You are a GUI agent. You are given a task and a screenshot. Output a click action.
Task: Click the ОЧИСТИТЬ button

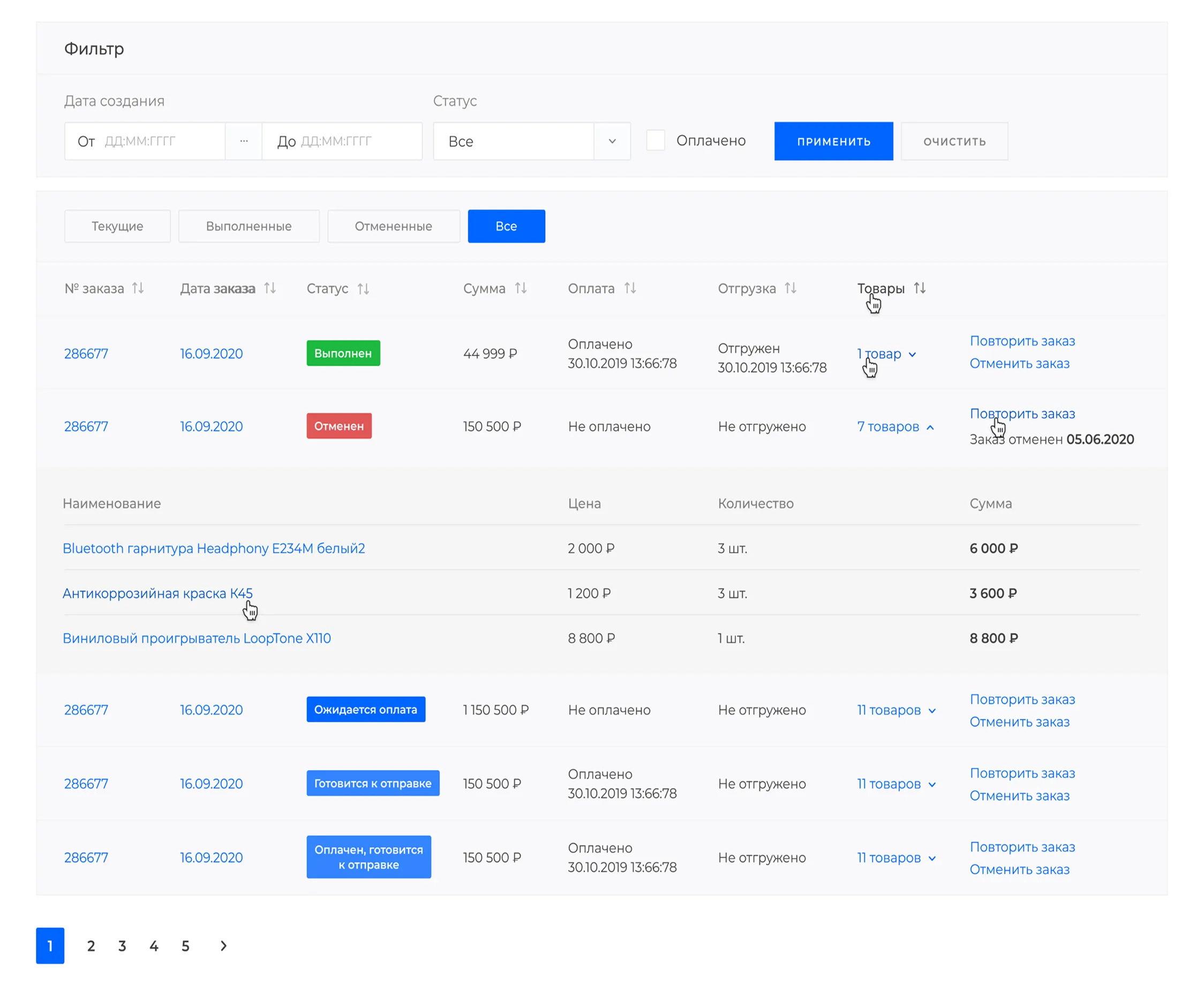point(953,141)
